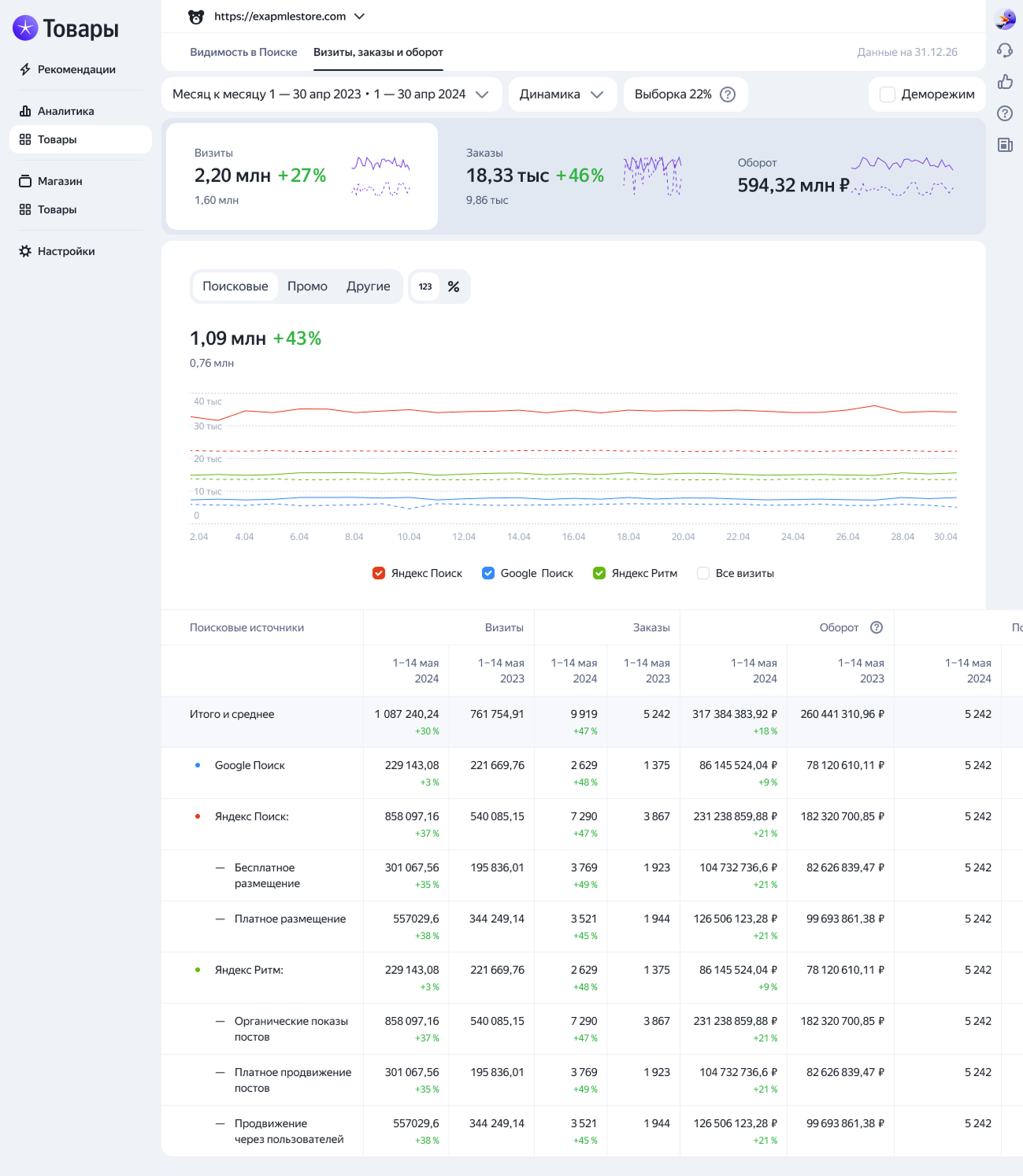
Task: Open the Месяц к месяцу period dropdown
Action: pyautogui.click(x=331, y=94)
